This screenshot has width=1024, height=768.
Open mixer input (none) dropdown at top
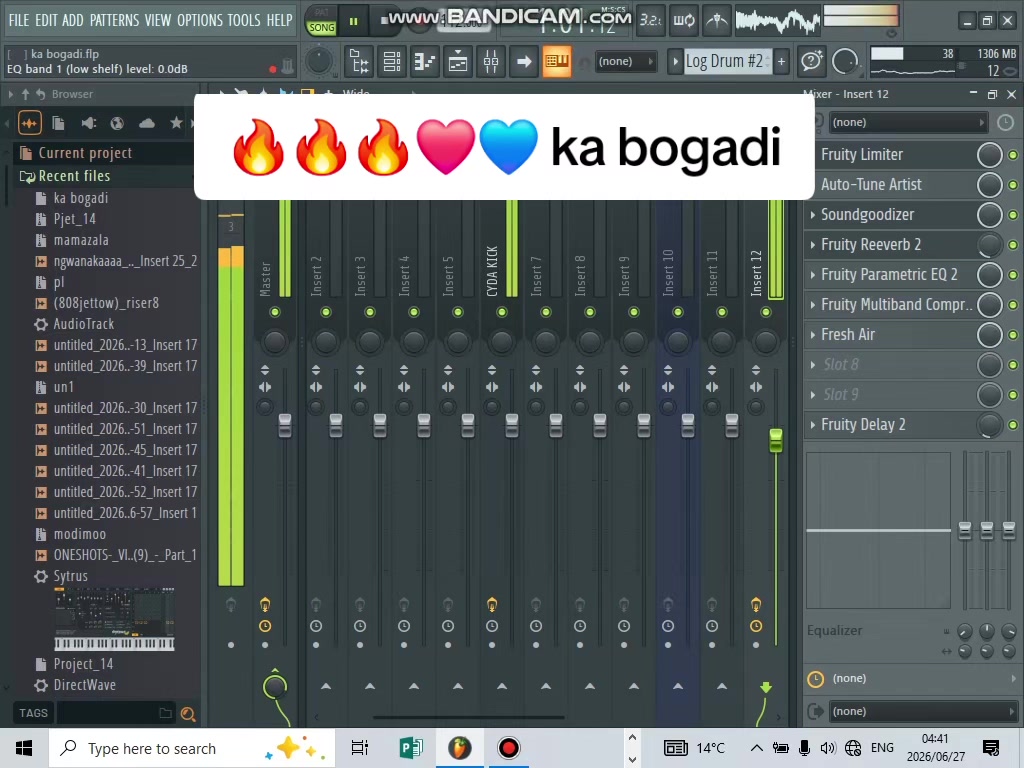click(908, 122)
